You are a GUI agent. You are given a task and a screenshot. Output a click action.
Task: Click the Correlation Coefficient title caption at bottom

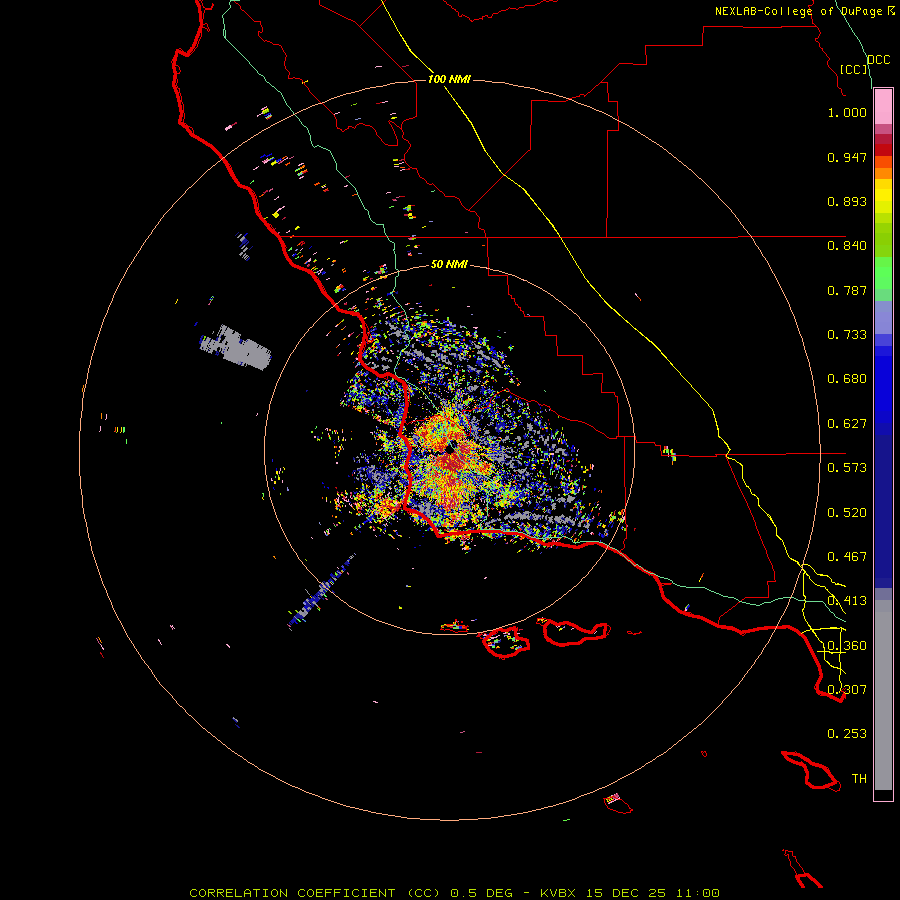pyautogui.click(x=454, y=893)
